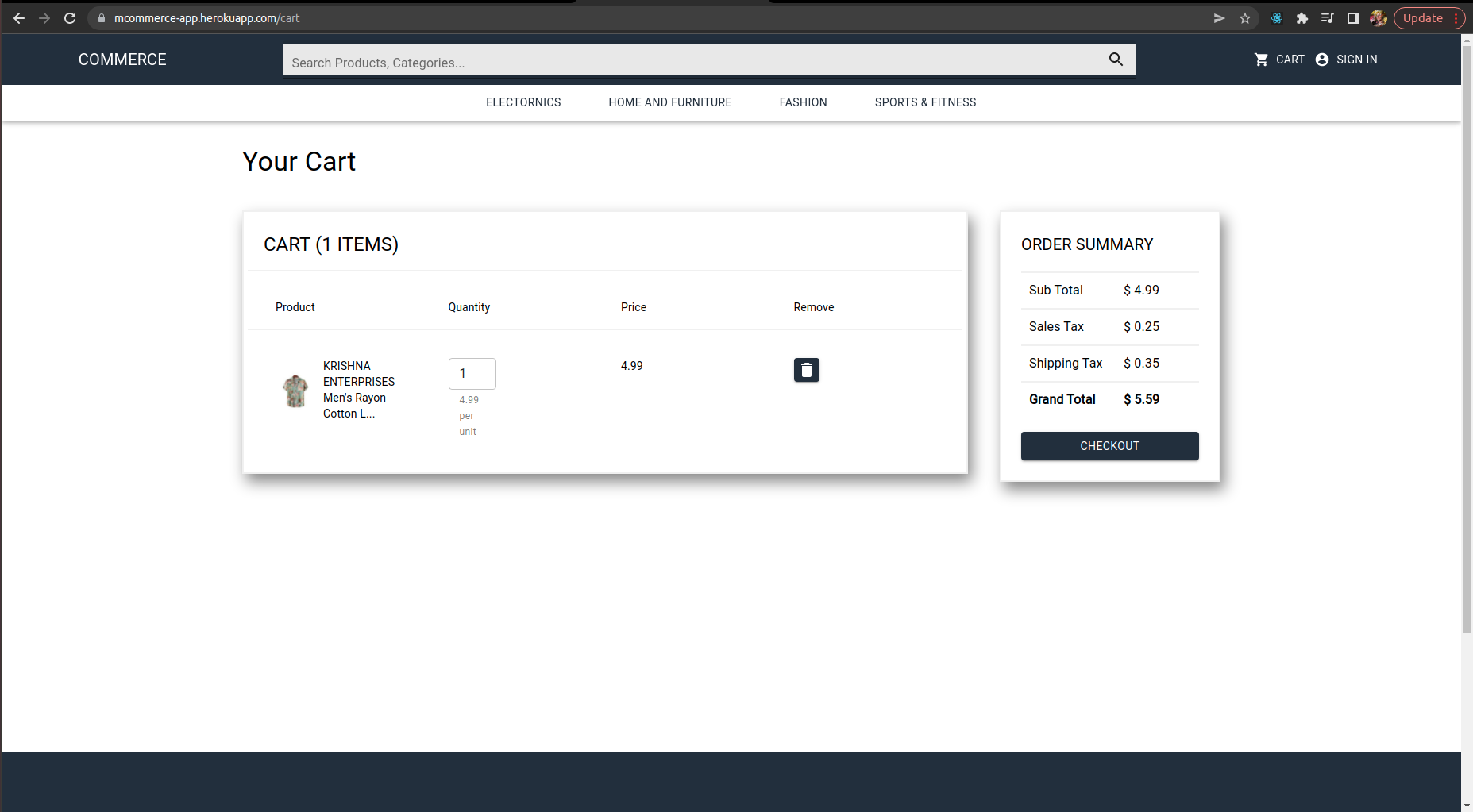This screenshot has width=1473, height=812.
Task: Bookmark this page with the star icon
Action: click(1245, 18)
